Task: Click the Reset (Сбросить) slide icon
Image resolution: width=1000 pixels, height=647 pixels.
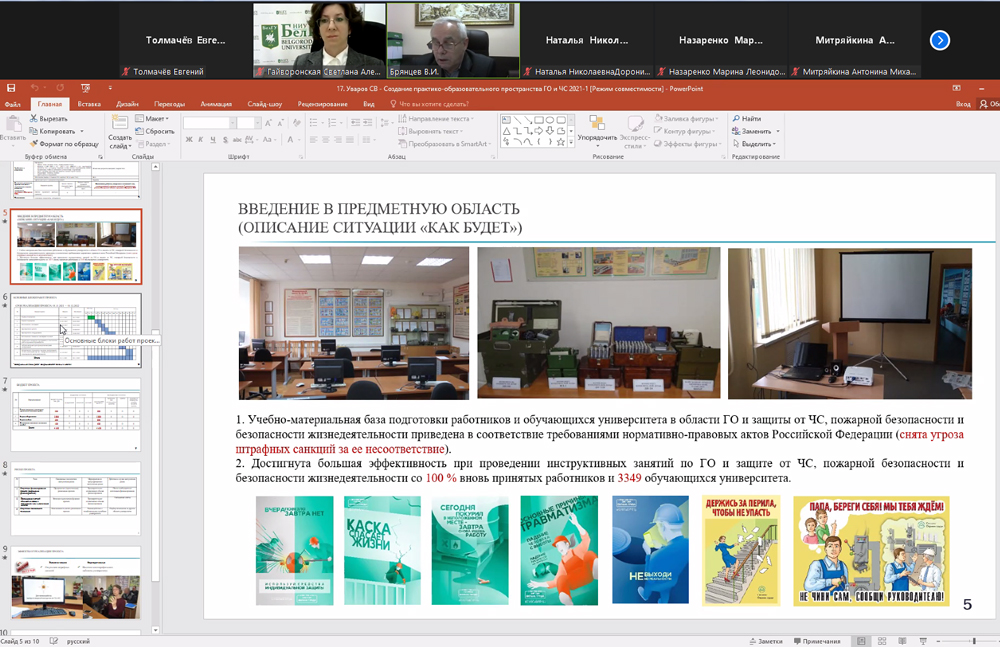Action: 139,131
